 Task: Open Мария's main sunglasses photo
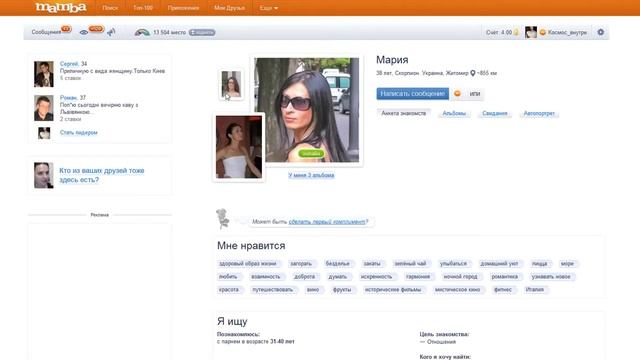(307, 110)
